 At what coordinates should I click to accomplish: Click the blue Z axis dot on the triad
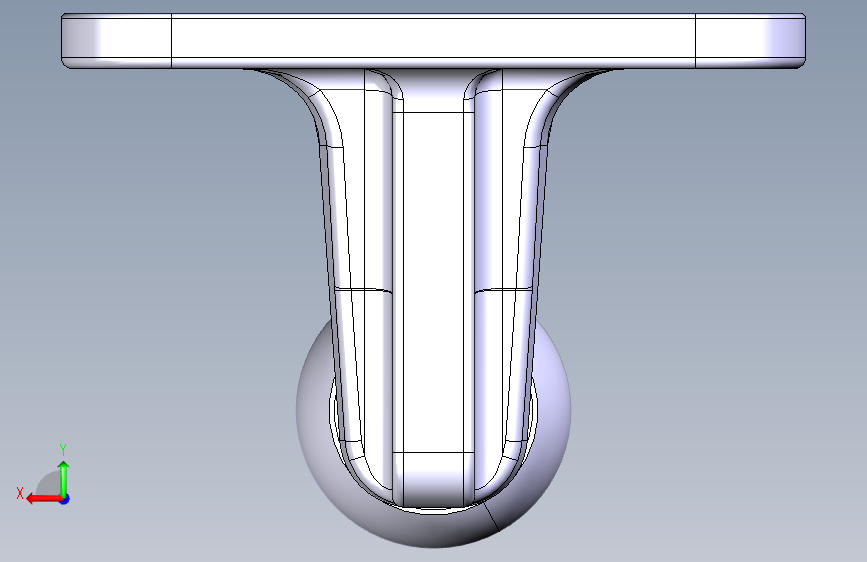(65, 499)
